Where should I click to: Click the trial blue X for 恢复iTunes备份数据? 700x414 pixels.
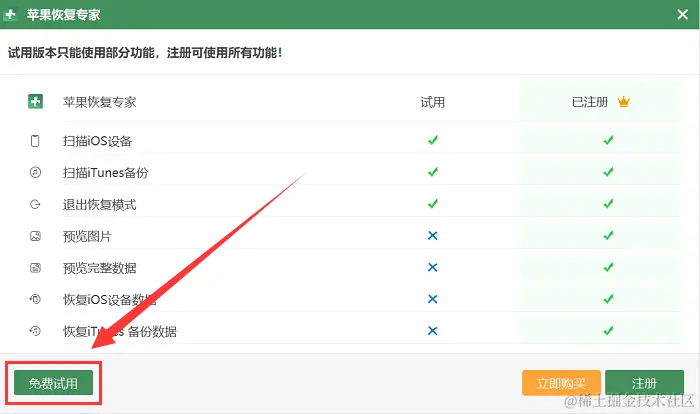click(432, 330)
